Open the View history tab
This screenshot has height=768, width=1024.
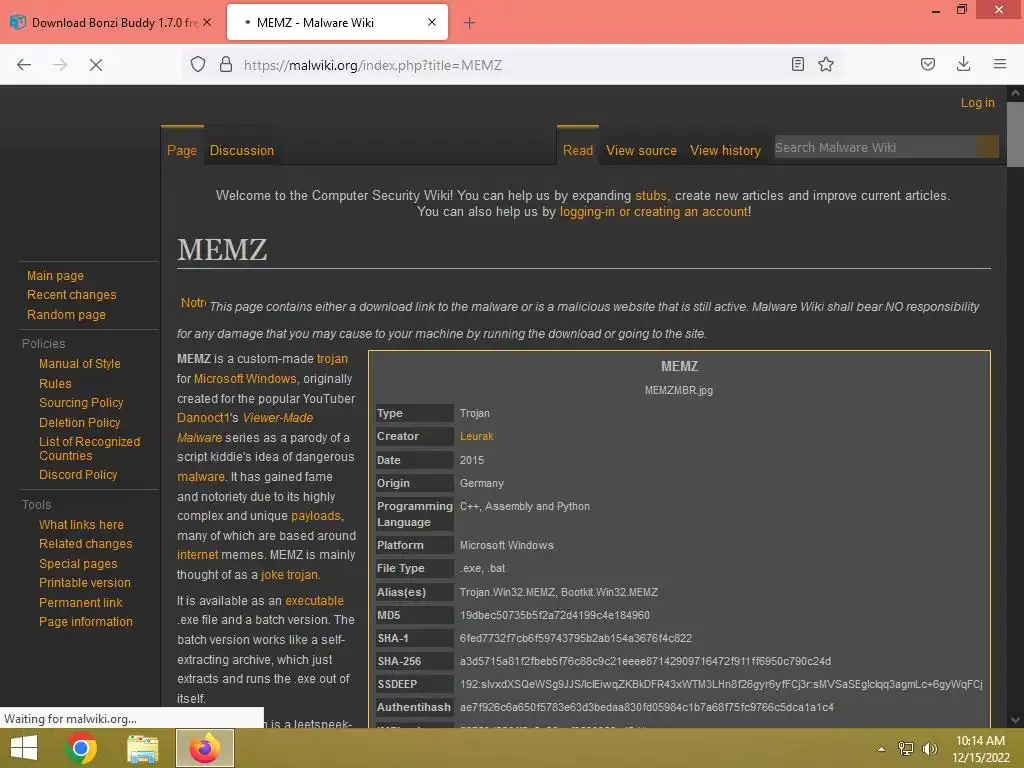726,150
